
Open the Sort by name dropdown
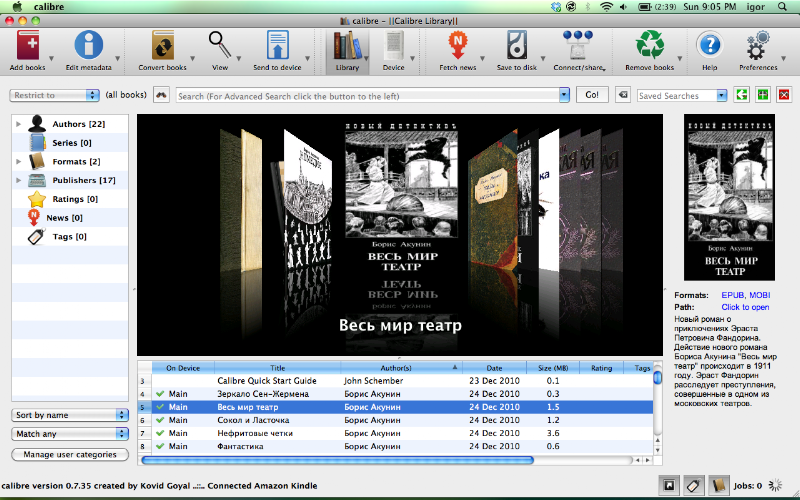pyautogui.click(x=69, y=415)
